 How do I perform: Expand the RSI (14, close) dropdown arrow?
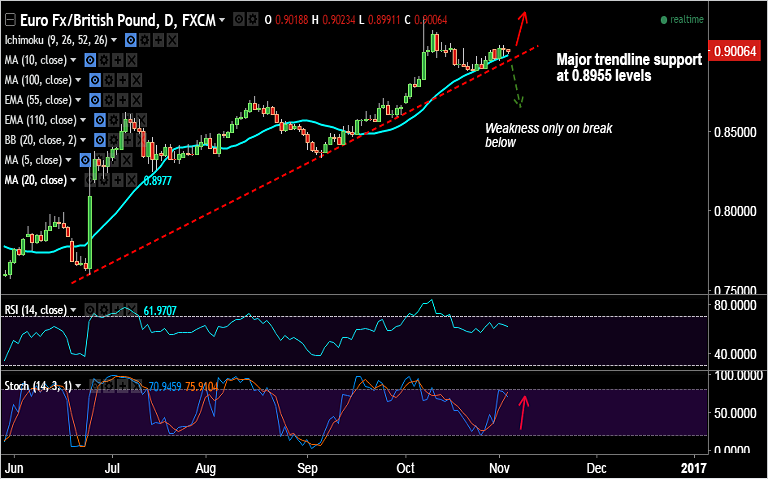73,310
